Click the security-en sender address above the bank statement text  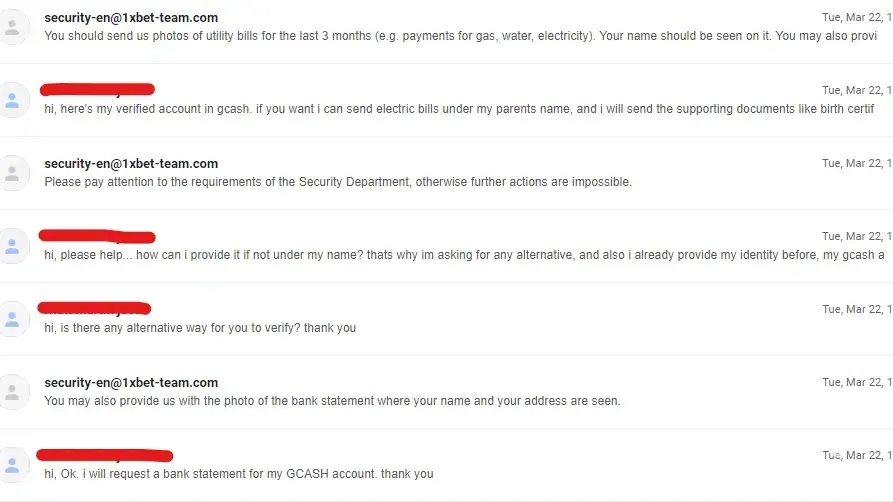(x=131, y=383)
